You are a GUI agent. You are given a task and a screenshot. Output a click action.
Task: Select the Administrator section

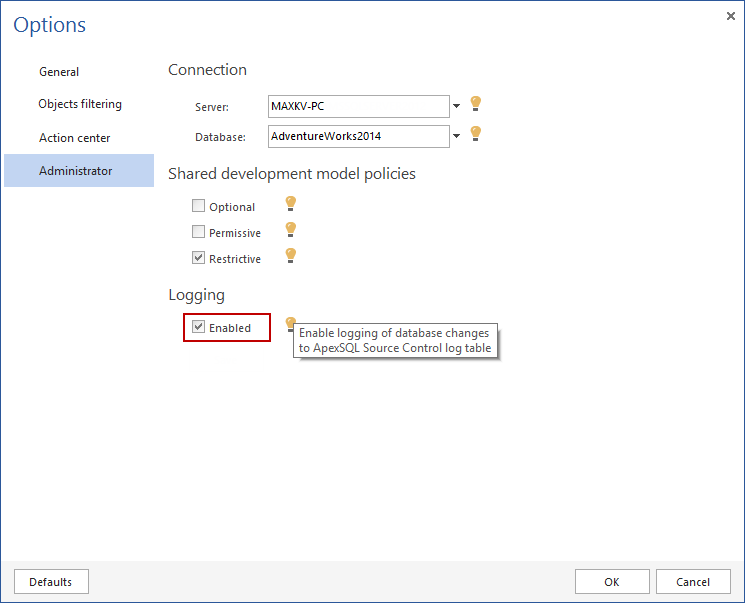point(76,171)
